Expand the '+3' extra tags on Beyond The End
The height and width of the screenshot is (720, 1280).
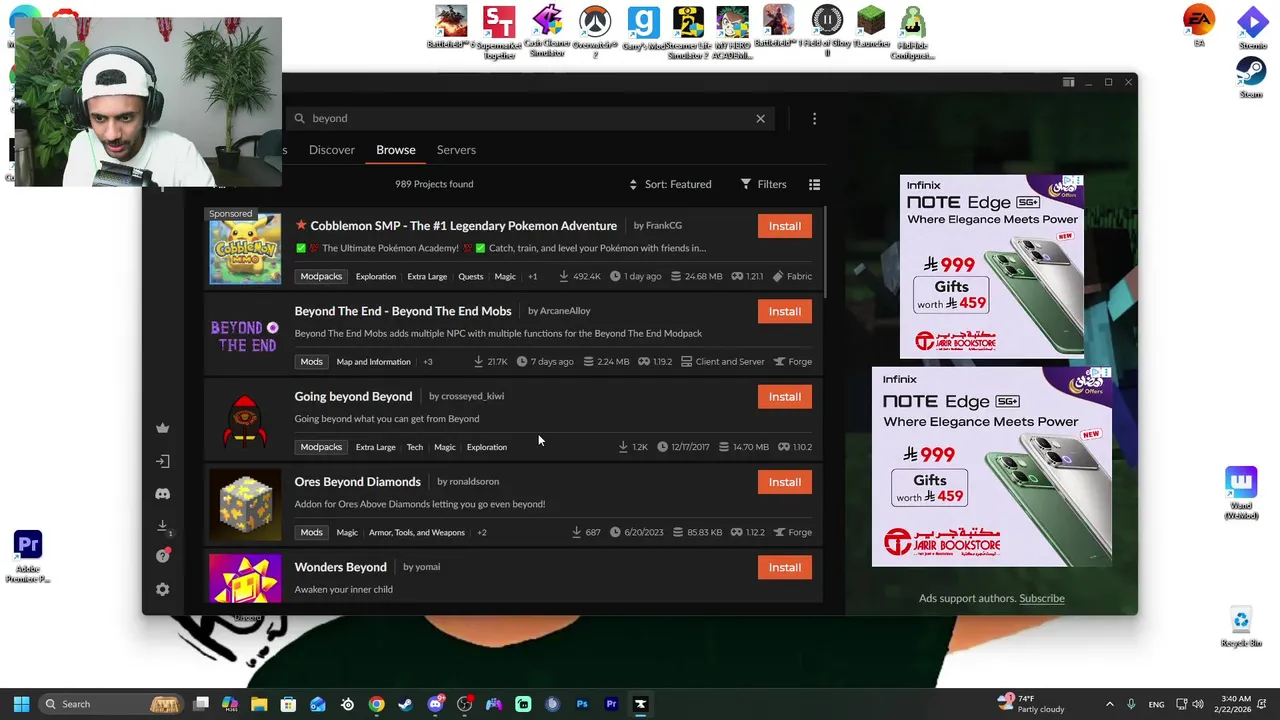(427, 362)
